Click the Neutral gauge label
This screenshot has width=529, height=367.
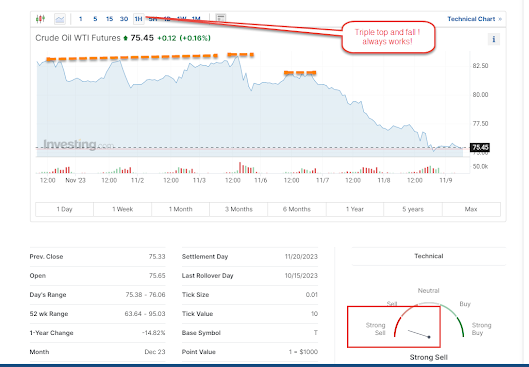pos(428,290)
